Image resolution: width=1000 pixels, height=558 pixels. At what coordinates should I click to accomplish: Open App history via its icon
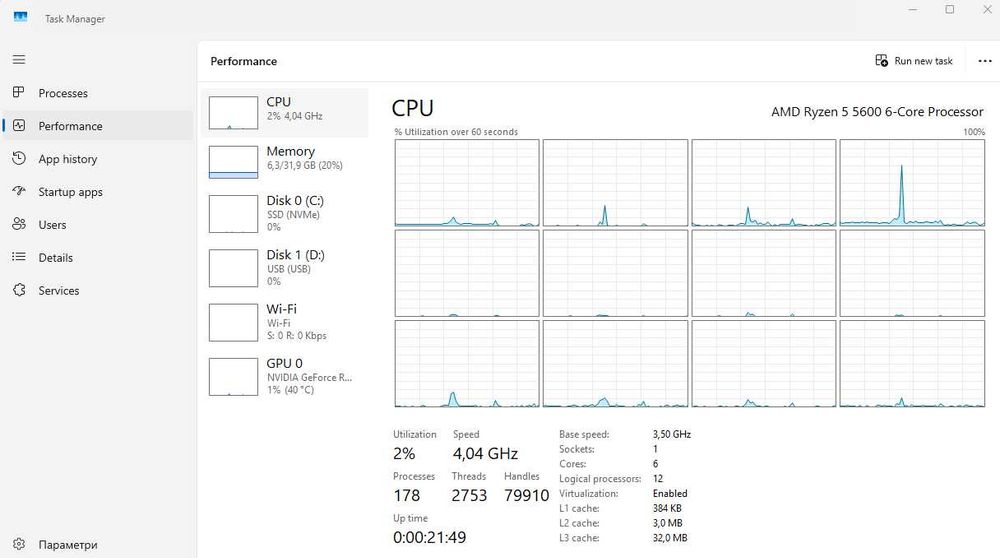pos(19,159)
